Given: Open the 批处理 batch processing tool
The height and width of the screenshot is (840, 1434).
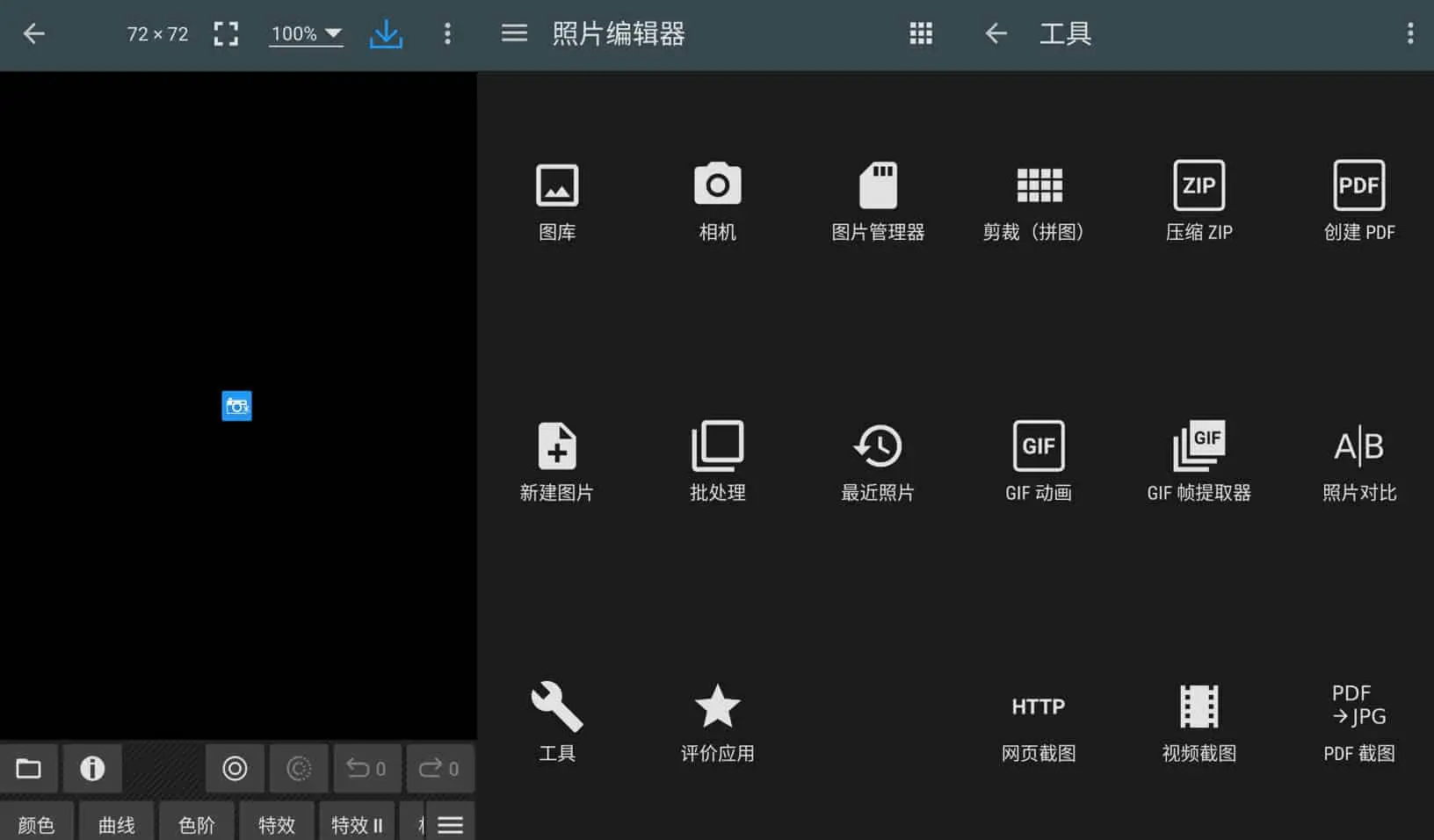Looking at the screenshot, I should (x=717, y=461).
